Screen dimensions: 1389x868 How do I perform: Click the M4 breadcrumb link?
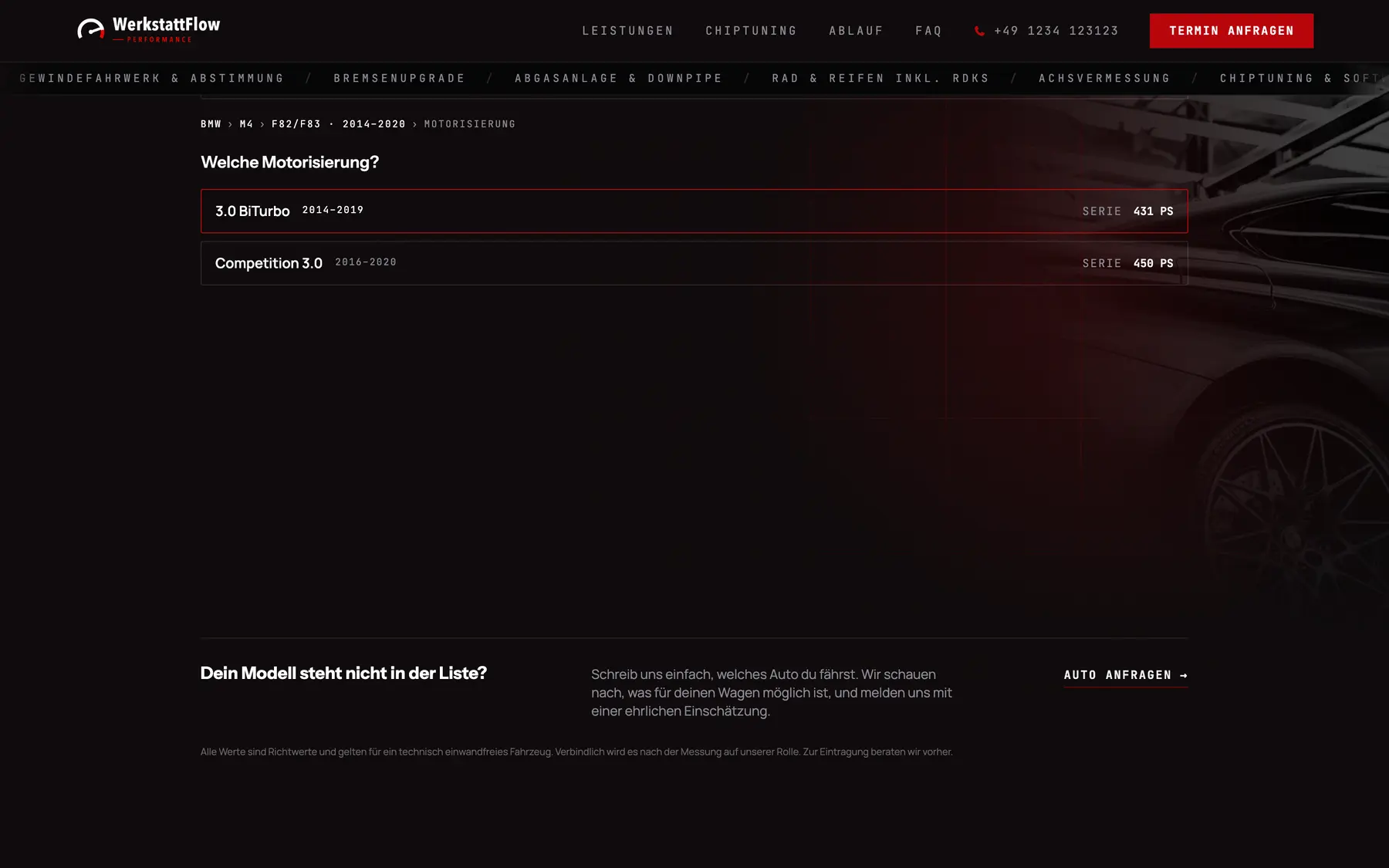tap(246, 124)
